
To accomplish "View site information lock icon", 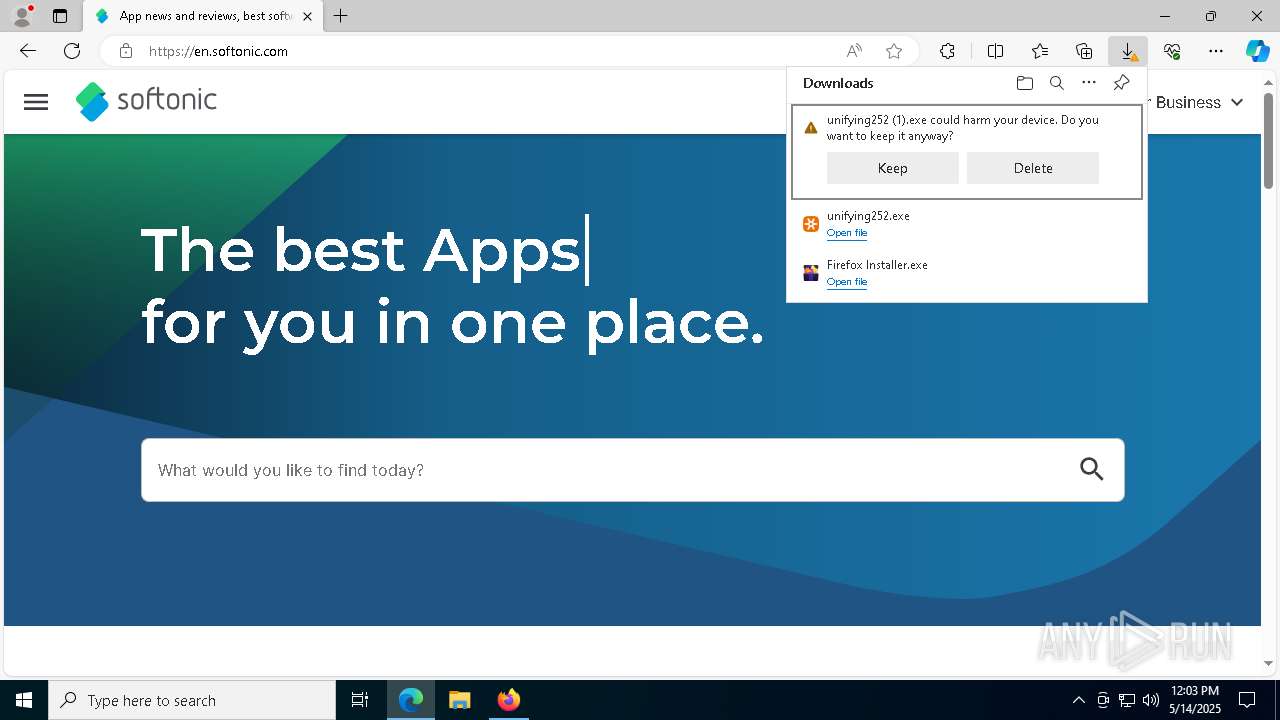I will (125, 51).
